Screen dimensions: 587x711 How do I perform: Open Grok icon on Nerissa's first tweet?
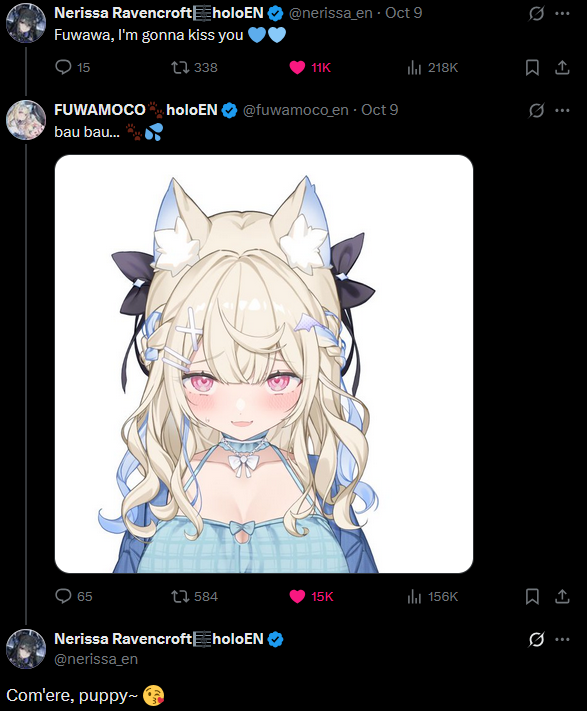point(536,14)
